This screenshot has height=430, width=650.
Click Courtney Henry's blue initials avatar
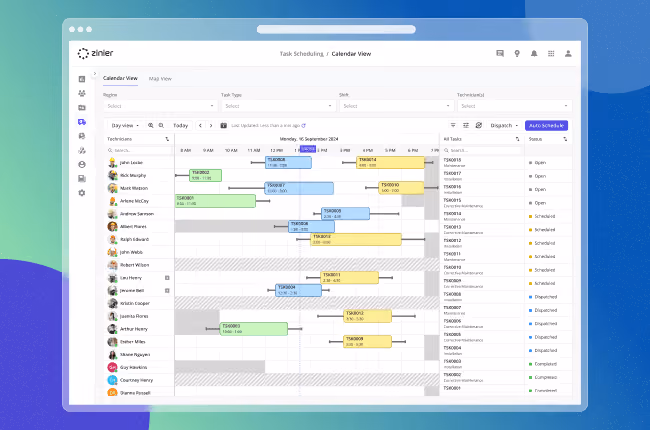(112, 380)
